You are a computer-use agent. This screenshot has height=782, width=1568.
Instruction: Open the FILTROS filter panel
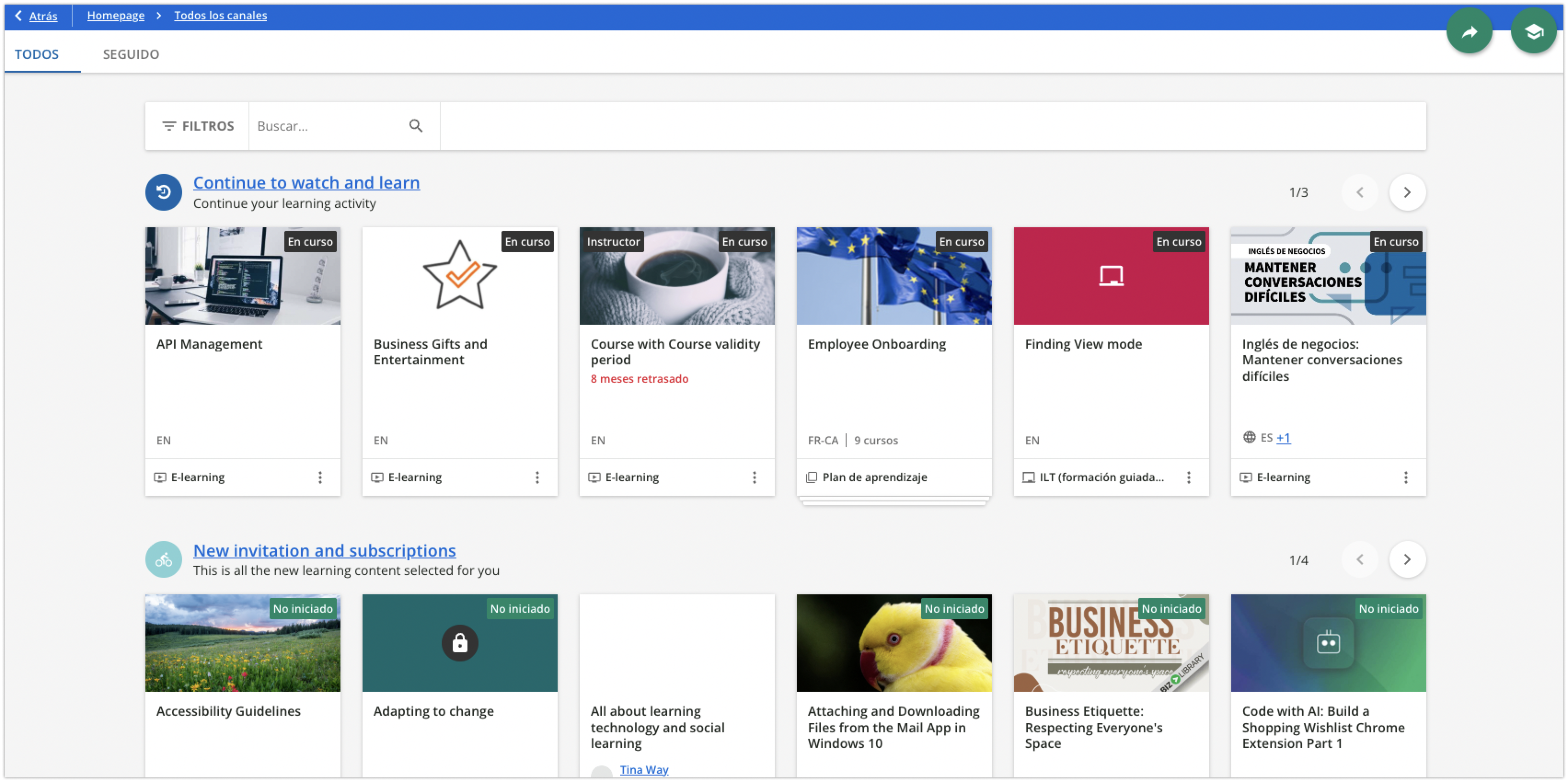tap(197, 126)
